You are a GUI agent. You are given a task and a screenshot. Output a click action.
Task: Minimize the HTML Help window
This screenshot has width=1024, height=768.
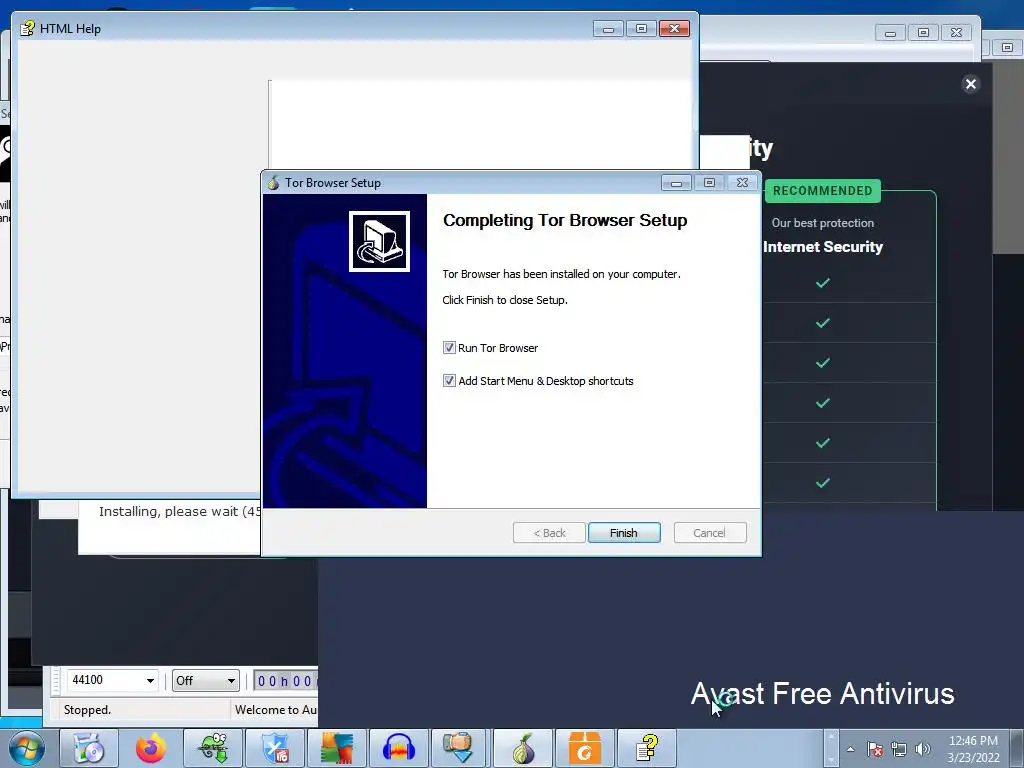[608, 29]
